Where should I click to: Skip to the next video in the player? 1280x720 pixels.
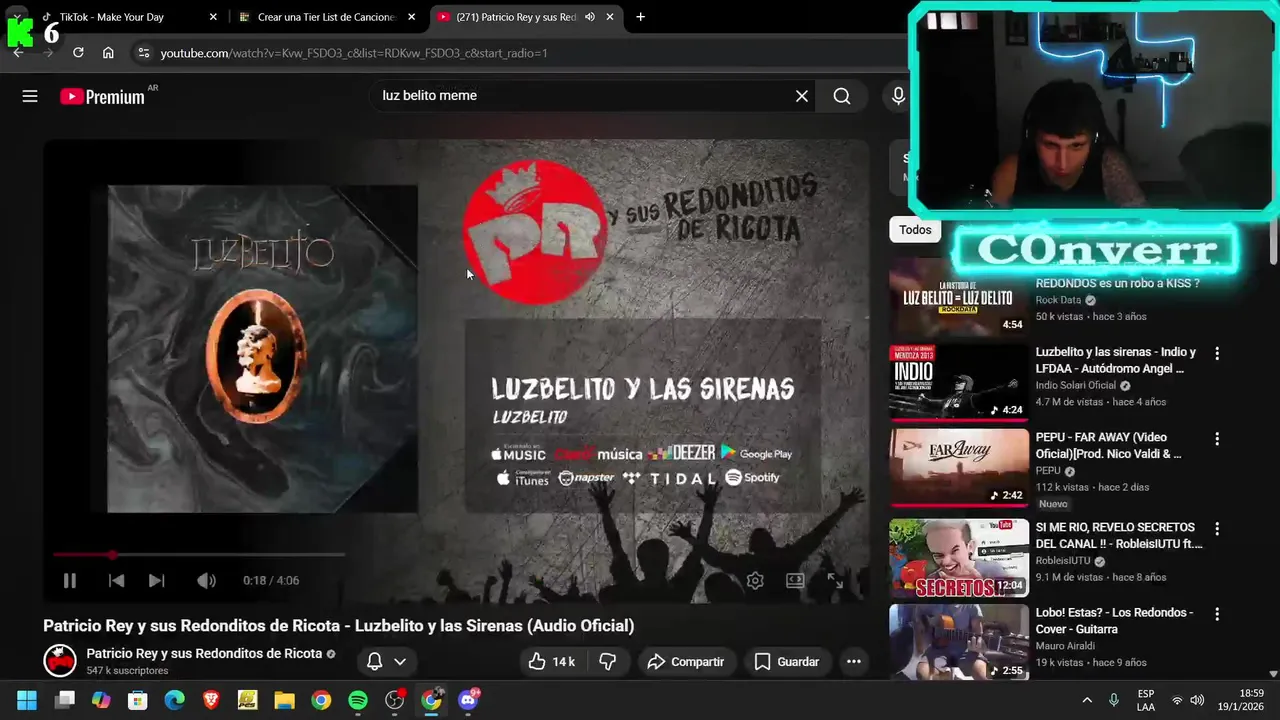[x=156, y=580]
